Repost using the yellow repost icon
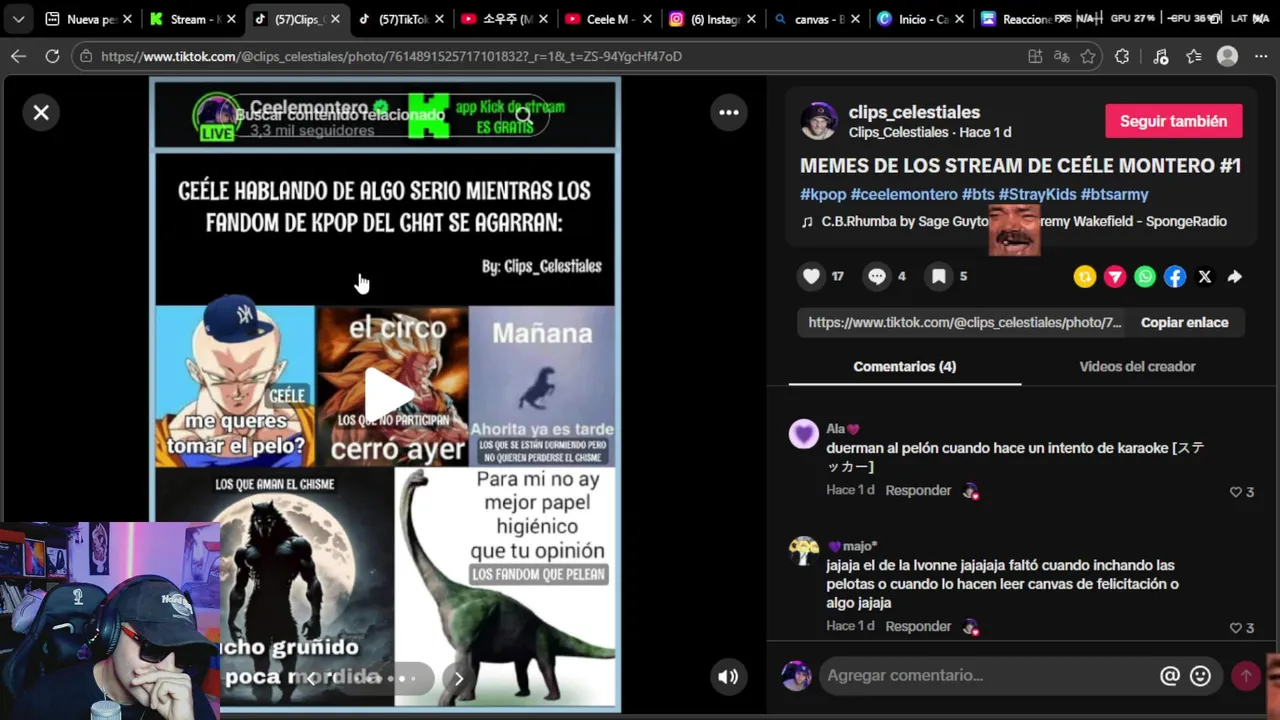This screenshot has width=1280, height=720. point(1085,277)
